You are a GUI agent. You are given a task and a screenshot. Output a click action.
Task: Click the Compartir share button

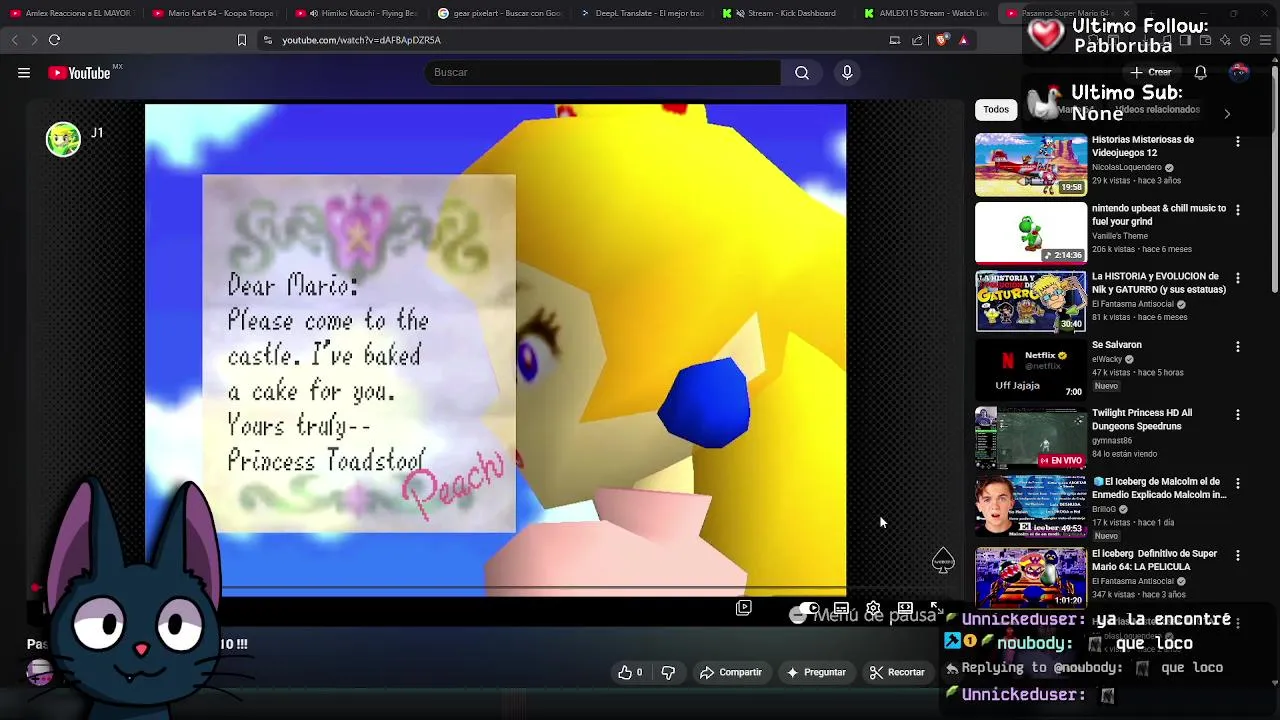[x=731, y=672]
